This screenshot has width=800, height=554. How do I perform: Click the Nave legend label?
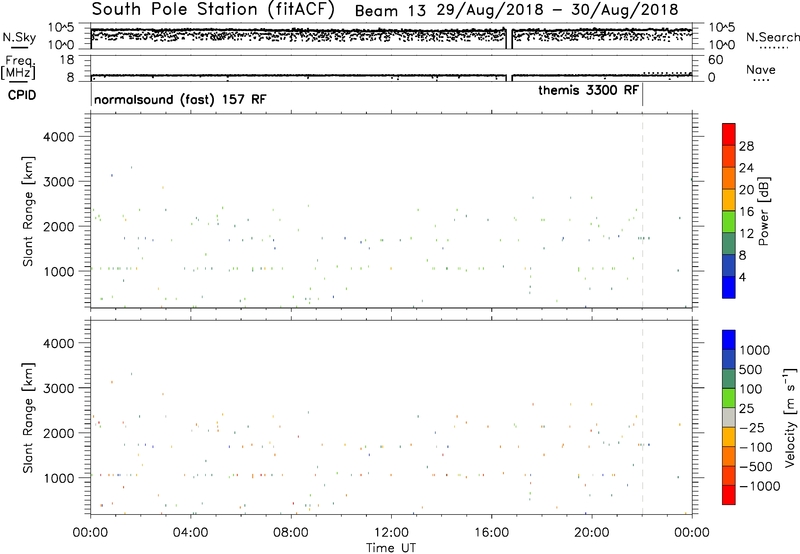(760, 70)
